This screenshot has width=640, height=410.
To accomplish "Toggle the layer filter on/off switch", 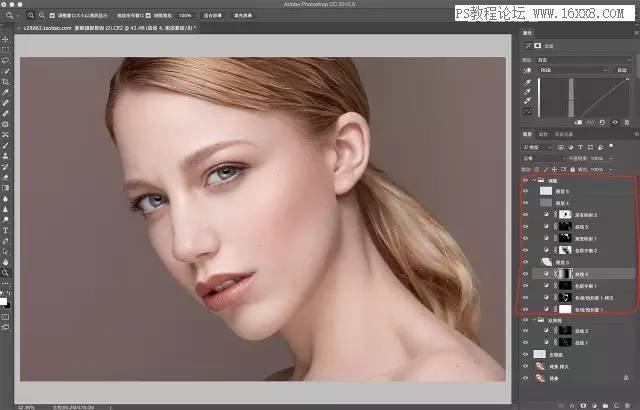I will (x=611, y=146).
